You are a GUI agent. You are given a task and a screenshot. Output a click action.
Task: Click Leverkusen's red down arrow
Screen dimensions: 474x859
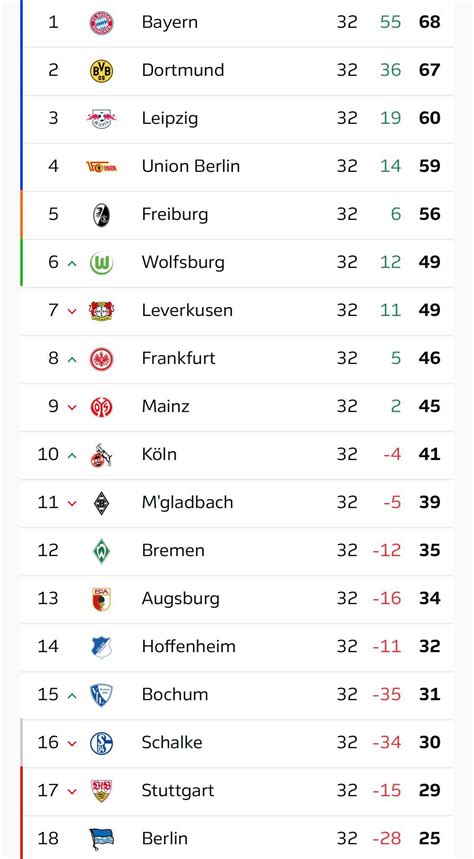point(72,311)
